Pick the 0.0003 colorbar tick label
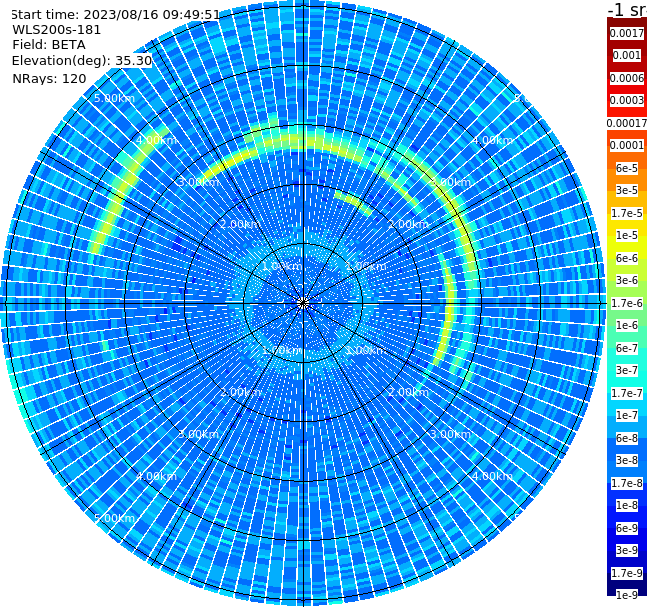This screenshot has height=607, width=647. tap(627, 100)
